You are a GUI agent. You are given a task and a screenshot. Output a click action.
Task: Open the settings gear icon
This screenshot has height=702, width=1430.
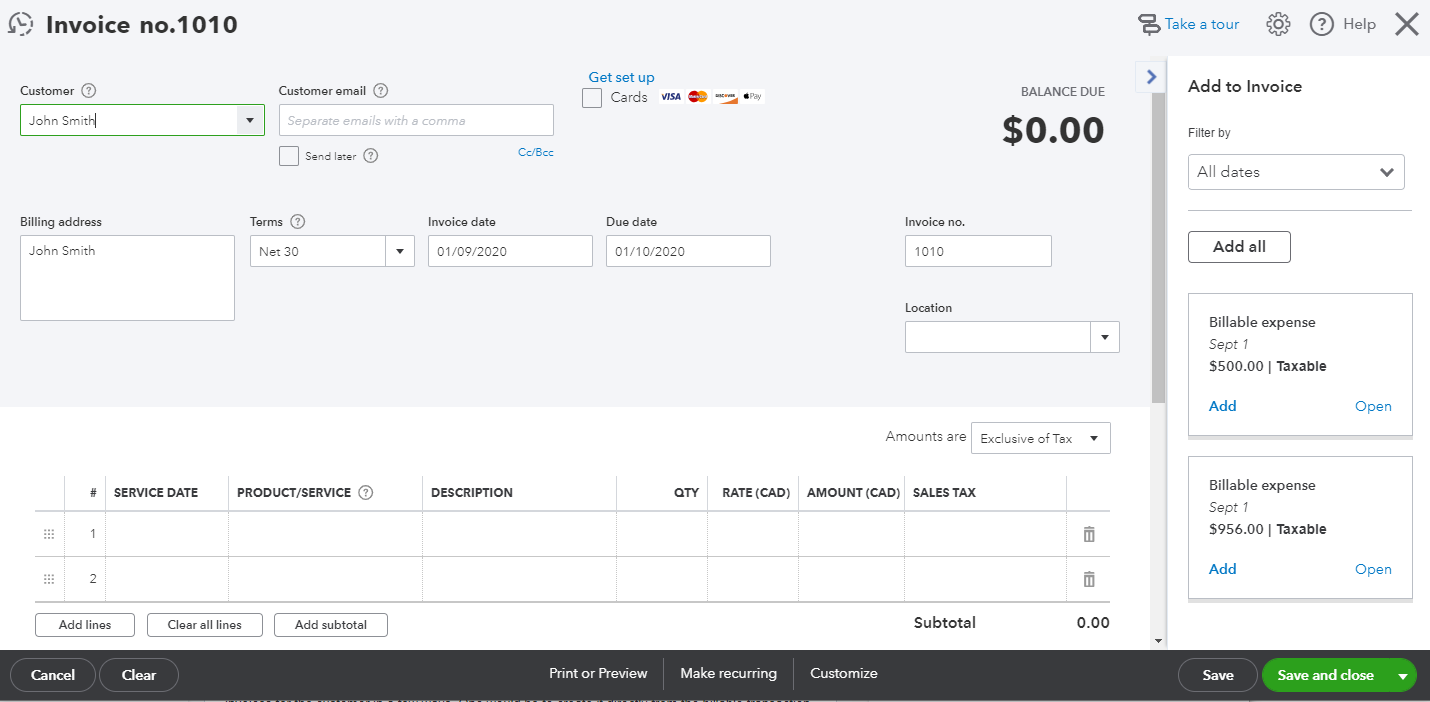tap(1278, 24)
